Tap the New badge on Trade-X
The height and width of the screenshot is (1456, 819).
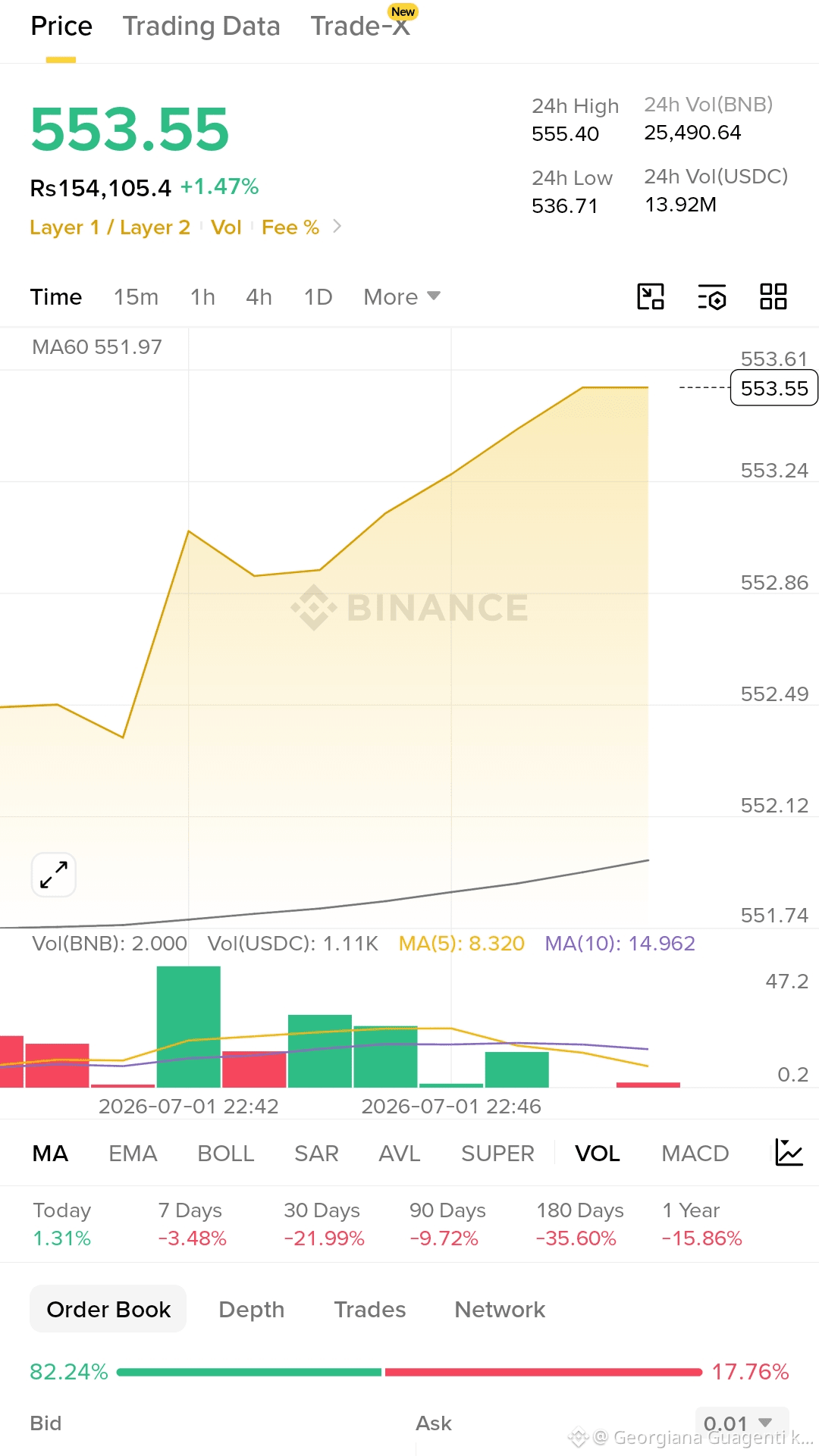[403, 11]
